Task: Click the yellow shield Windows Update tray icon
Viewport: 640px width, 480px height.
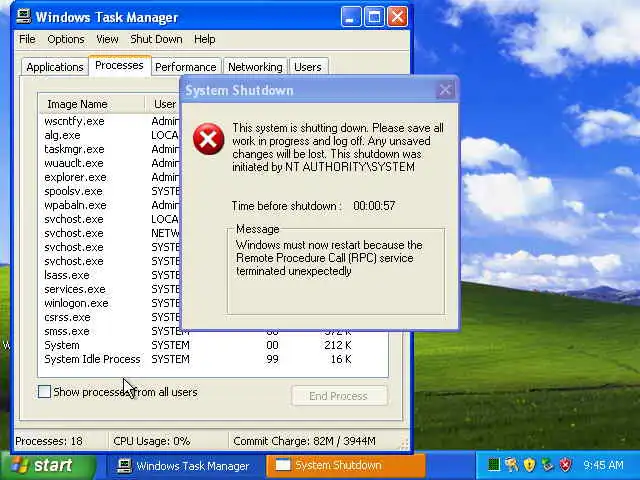Action: point(529,465)
